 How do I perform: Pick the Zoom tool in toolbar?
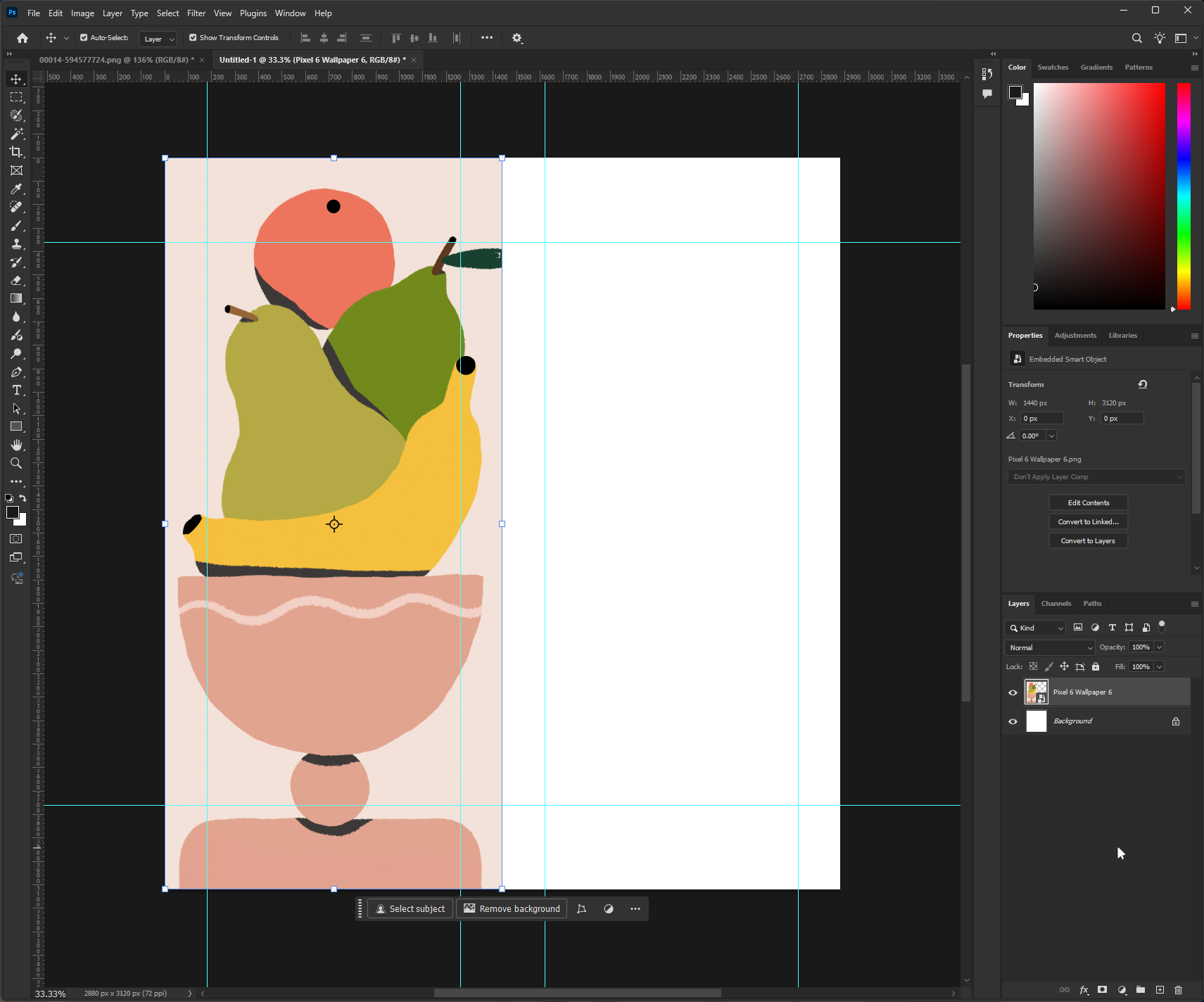click(16, 464)
